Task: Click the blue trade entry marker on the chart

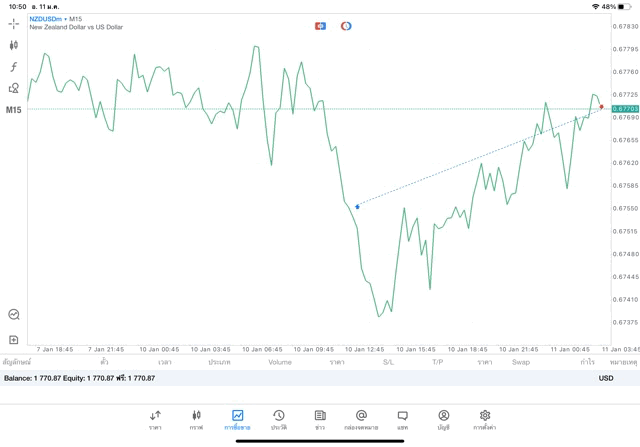Action: (x=357, y=206)
